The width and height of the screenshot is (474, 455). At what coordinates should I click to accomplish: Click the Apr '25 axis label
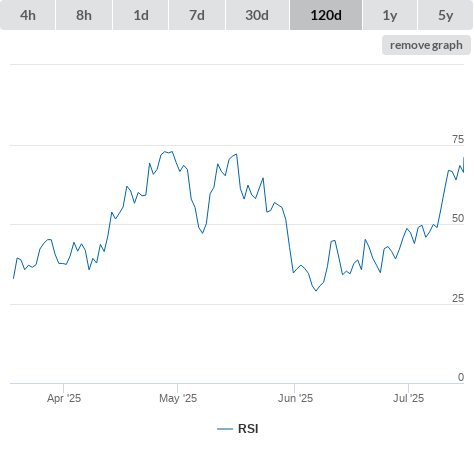point(64,398)
